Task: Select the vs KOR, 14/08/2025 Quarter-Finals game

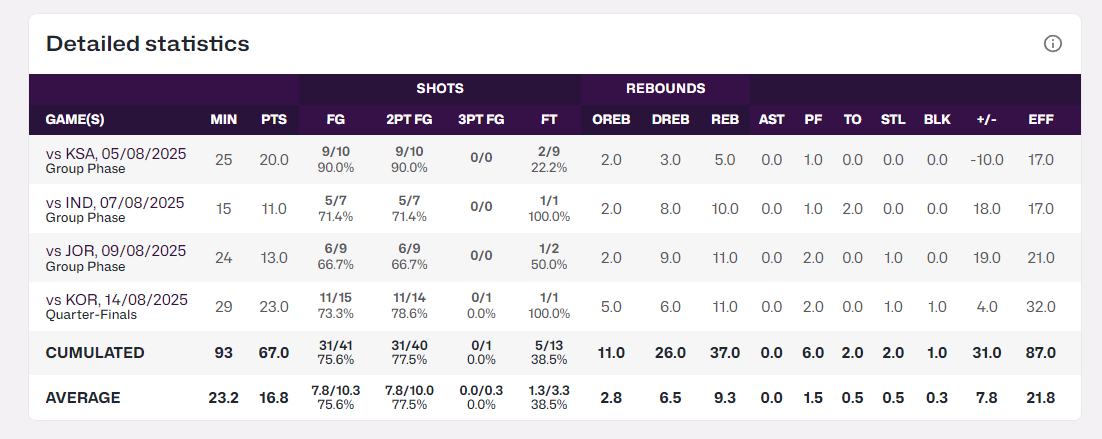Action: (x=117, y=300)
